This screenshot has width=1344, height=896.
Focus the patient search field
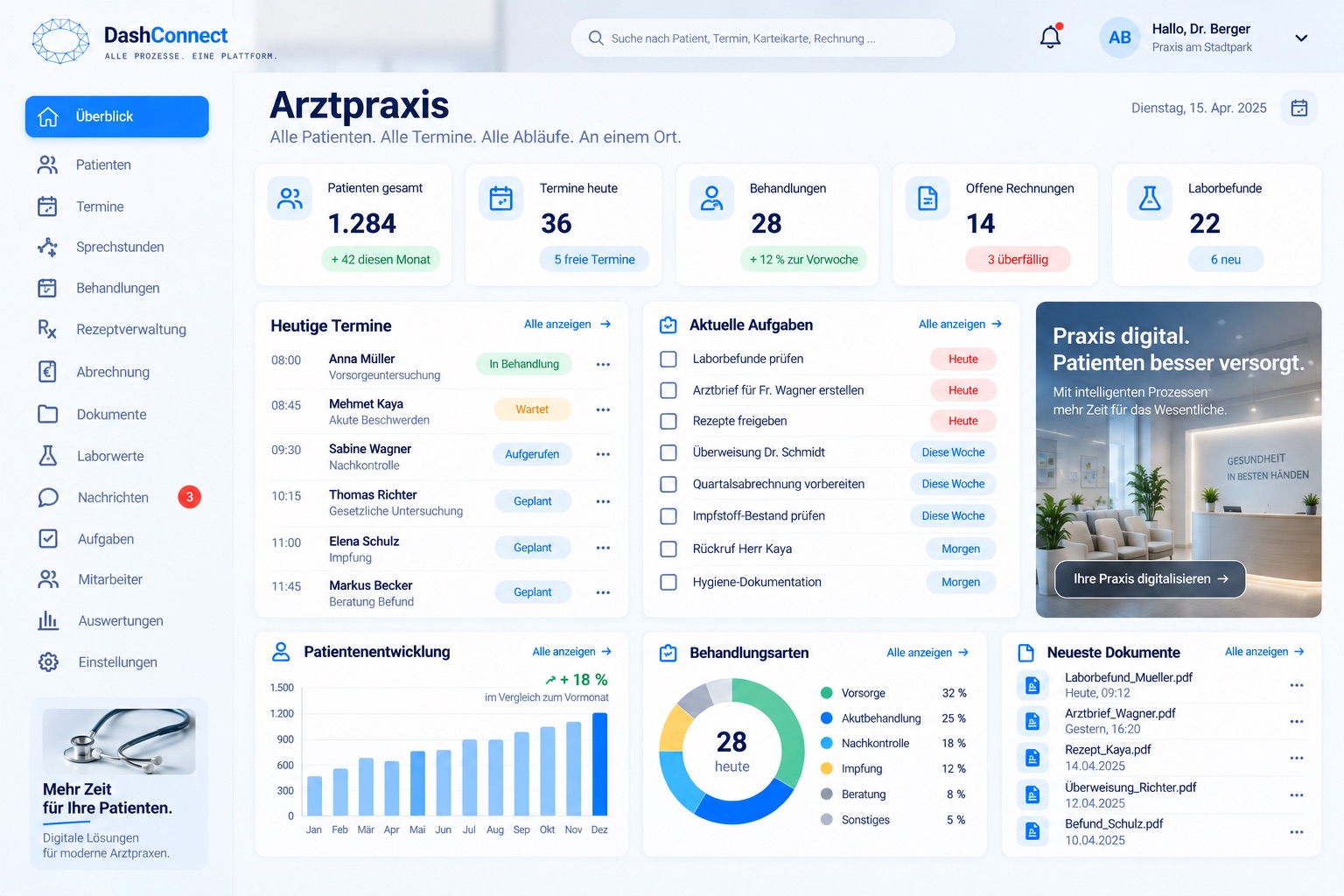coord(762,38)
